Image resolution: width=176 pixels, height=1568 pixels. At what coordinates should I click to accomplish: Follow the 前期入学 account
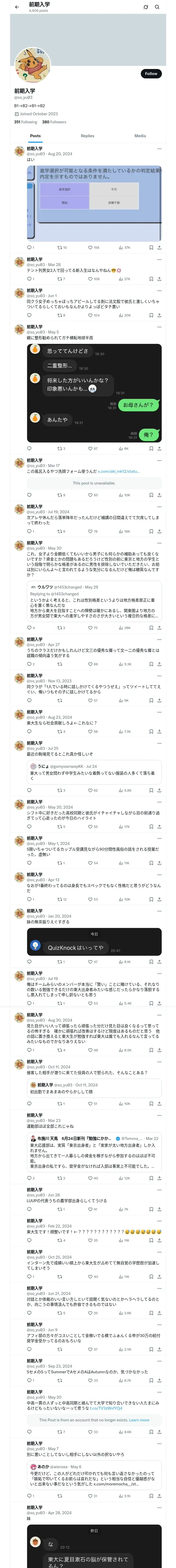(151, 74)
